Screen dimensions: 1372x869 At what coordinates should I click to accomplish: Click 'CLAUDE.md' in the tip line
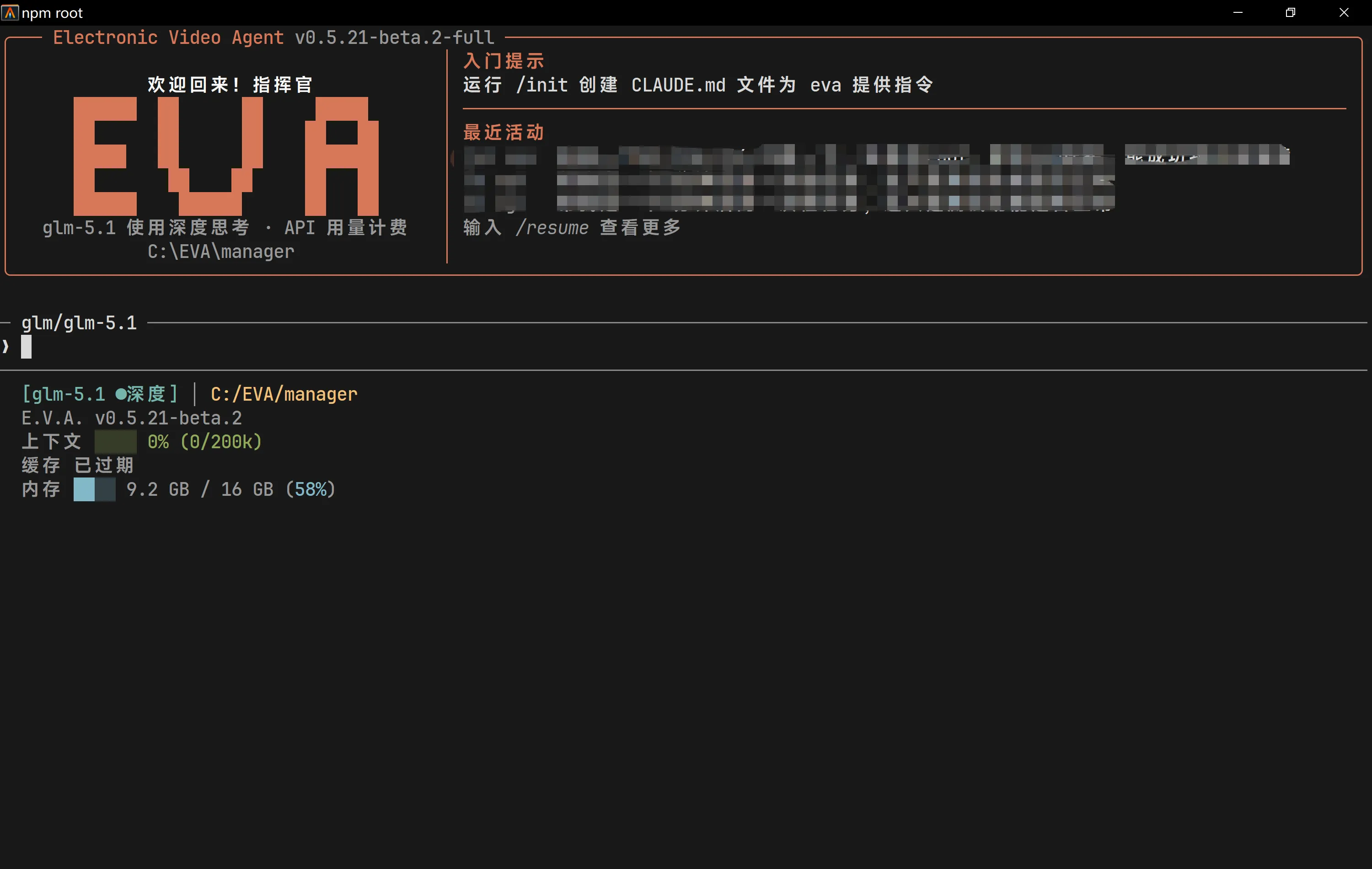click(679, 84)
